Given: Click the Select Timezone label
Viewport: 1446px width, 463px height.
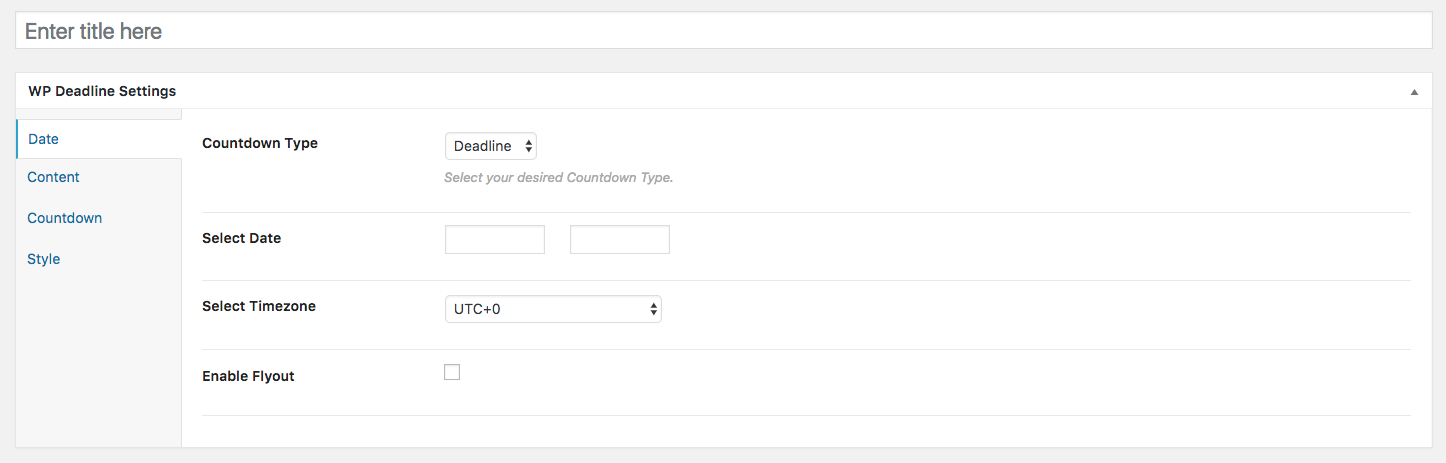Looking at the screenshot, I should 259,306.
